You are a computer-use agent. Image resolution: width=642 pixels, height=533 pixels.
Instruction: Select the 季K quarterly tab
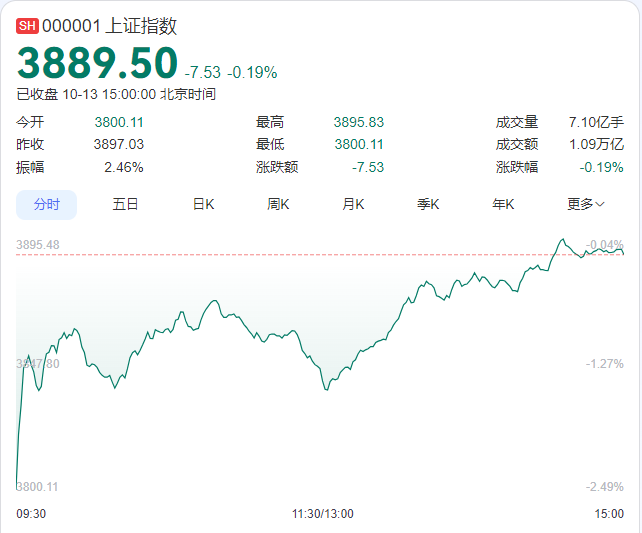click(x=428, y=204)
